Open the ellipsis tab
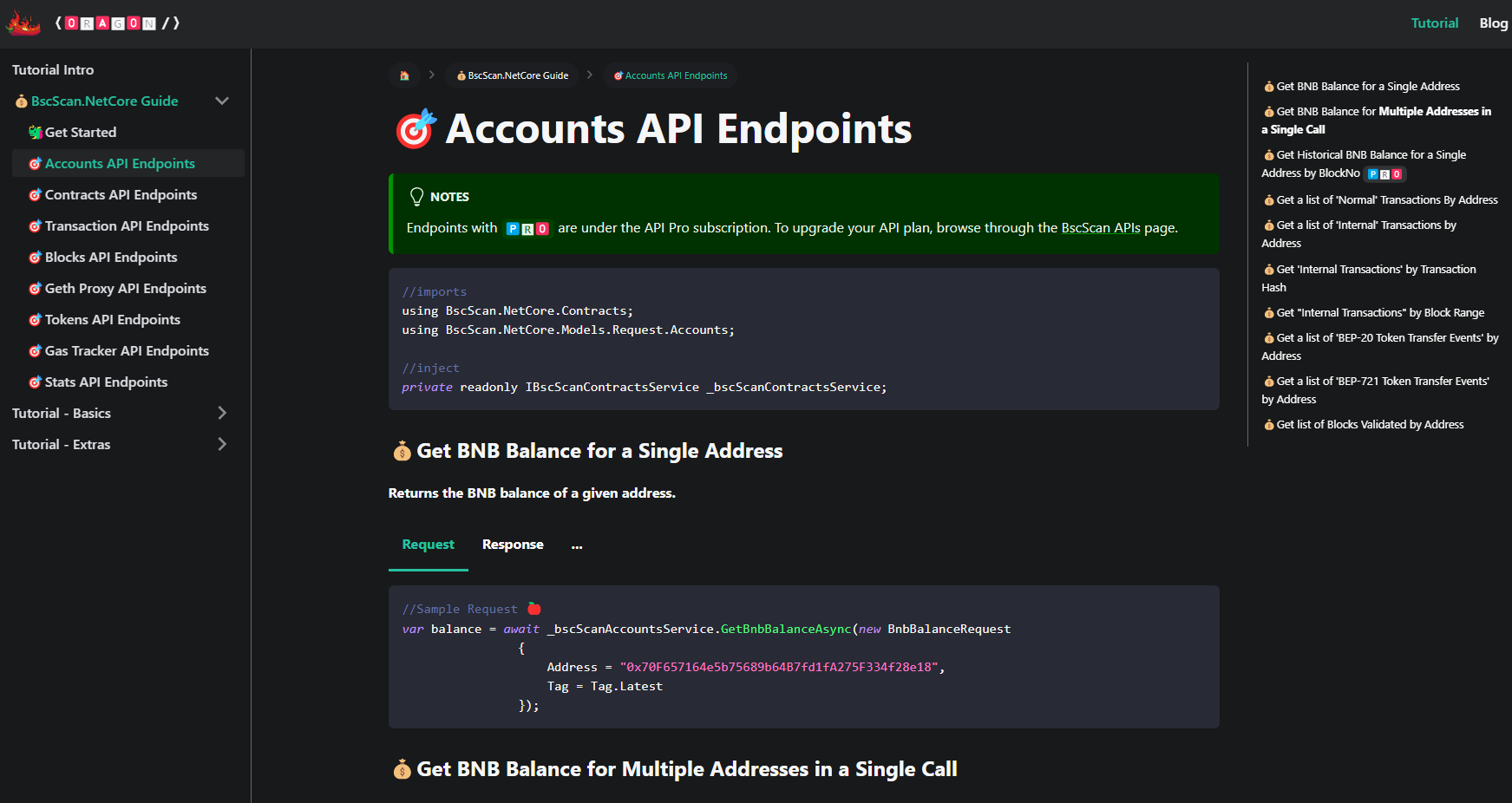 click(x=577, y=545)
